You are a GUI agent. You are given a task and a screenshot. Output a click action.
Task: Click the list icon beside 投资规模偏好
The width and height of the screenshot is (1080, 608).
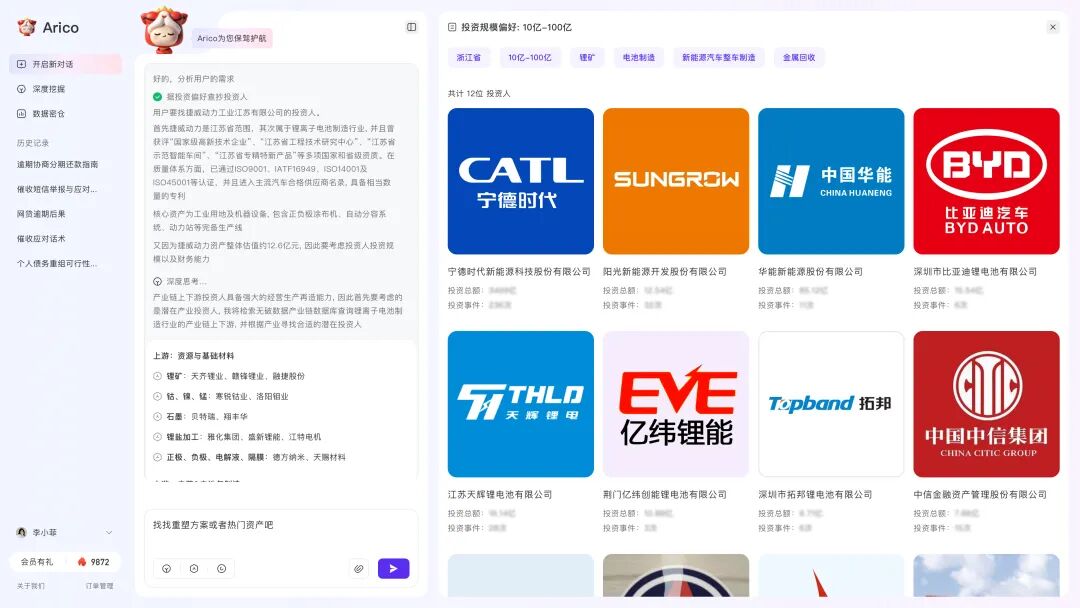(x=452, y=27)
